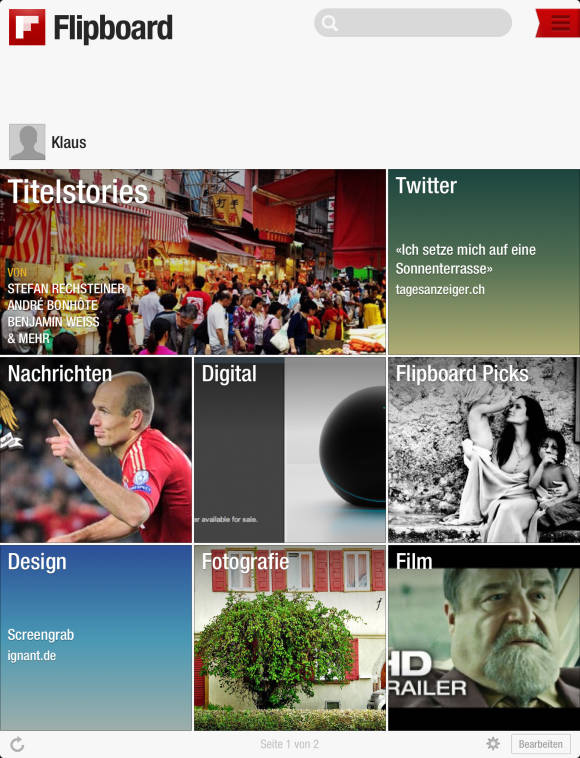Open the Digital tile
Viewport: 580px width, 758px height.
pyautogui.click(x=290, y=450)
